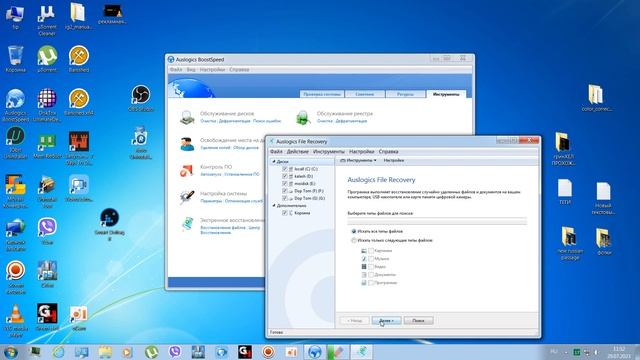Screen dimensions: 640x360
Task: Uncheck the kalash (D:) disk checkbox
Action: (x=284, y=176)
